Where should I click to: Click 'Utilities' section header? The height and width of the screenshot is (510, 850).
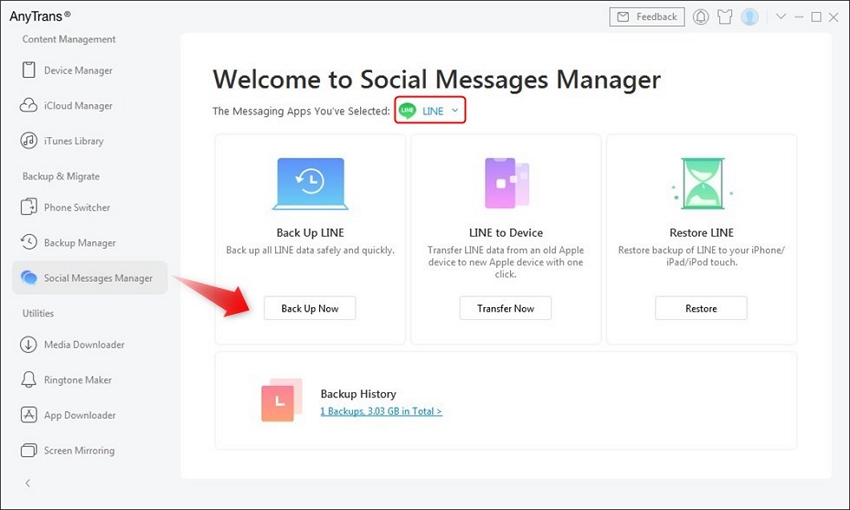tap(38, 313)
